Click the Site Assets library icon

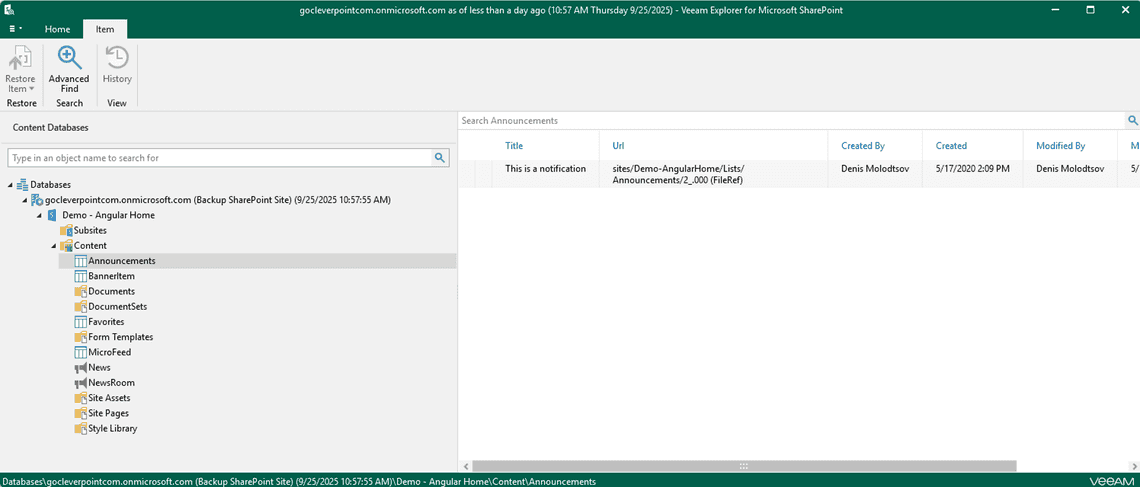click(x=81, y=398)
